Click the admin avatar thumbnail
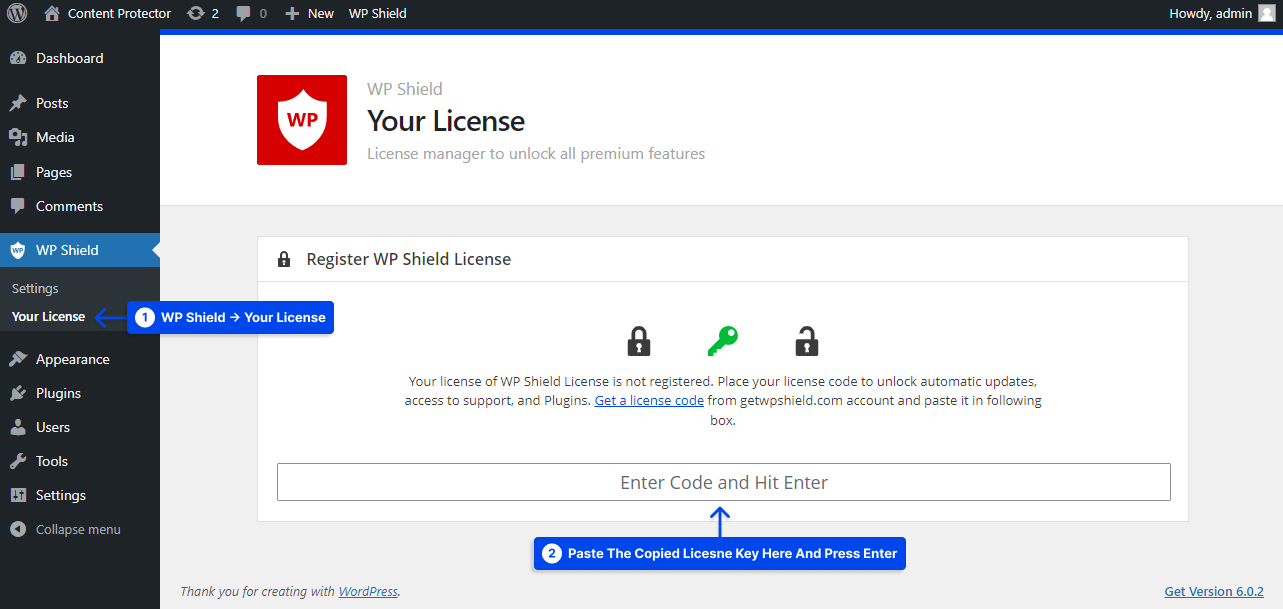1283x609 pixels. [x=1267, y=13]
